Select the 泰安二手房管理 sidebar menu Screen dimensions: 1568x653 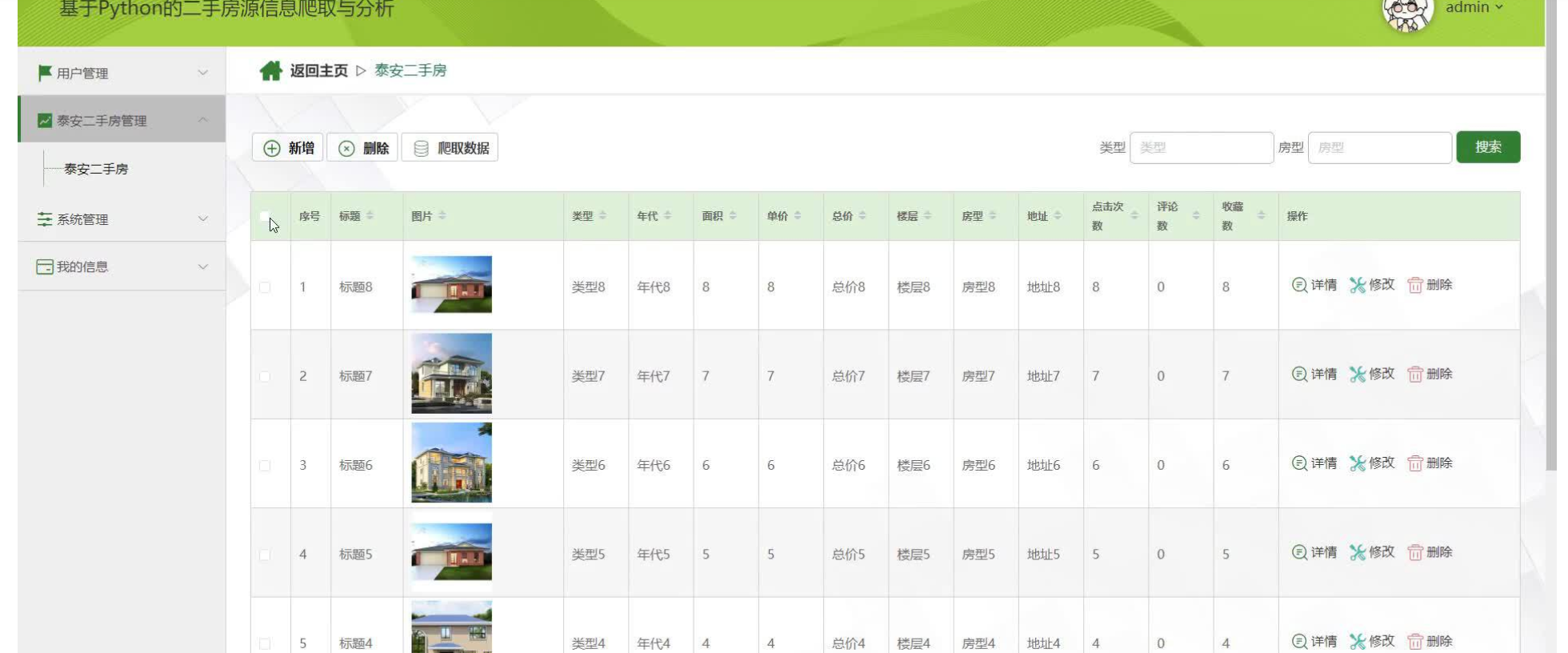pos(122,120)
